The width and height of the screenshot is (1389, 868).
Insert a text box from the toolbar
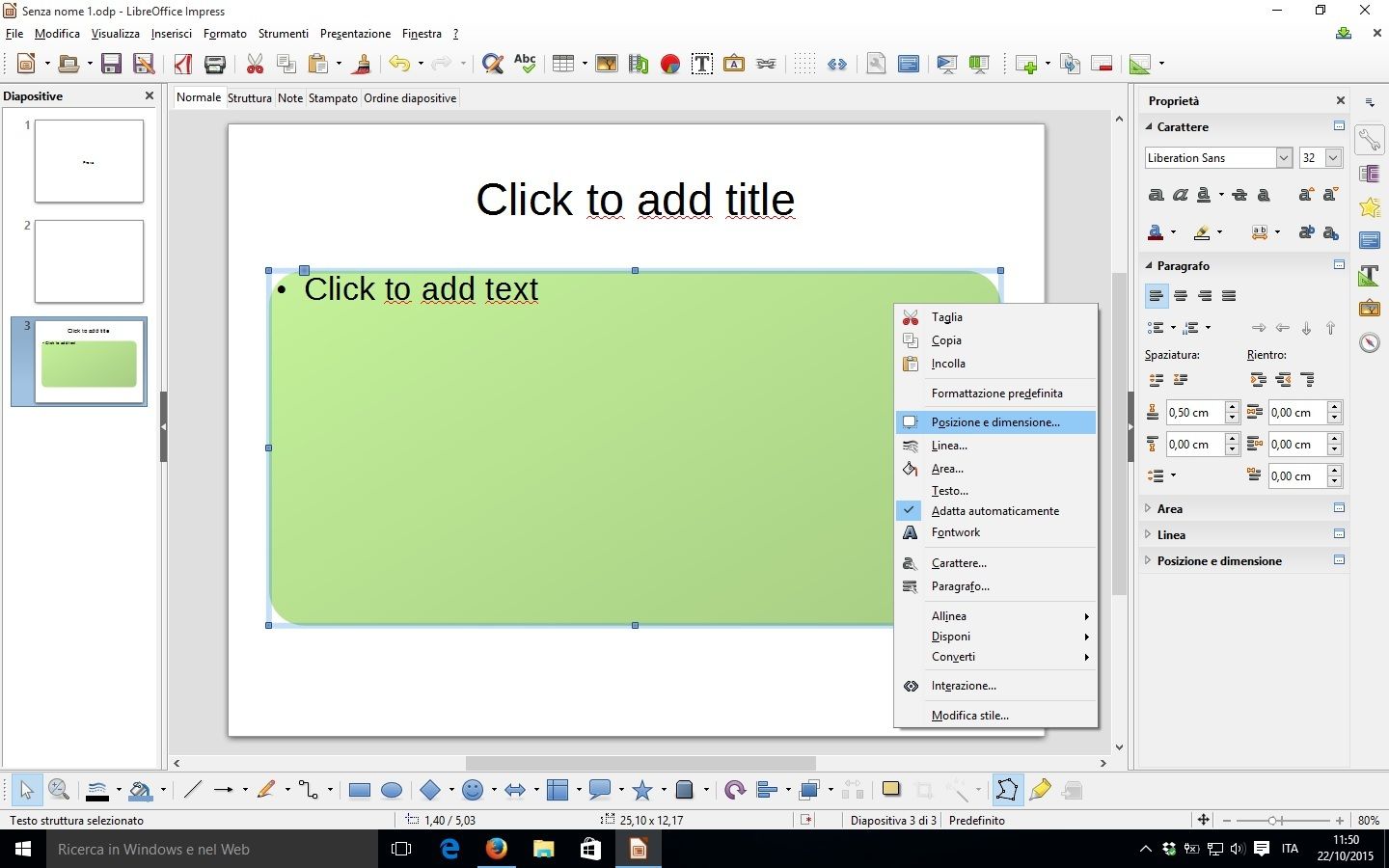701,64
